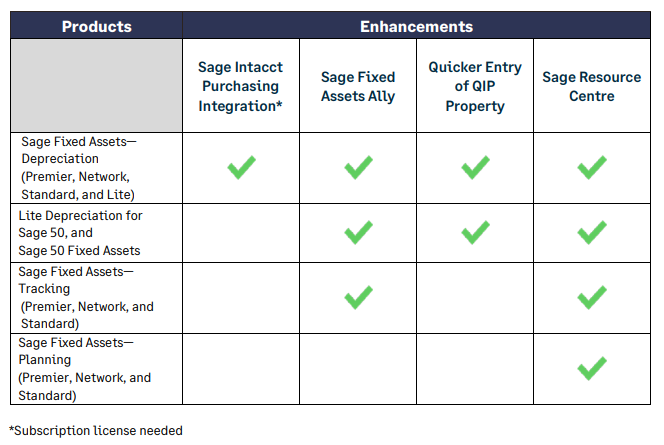Select the Fixed Assets Ally checkmark for Lite Depreciation
This screenshot has height=445, width=664.
coord(358,233)
